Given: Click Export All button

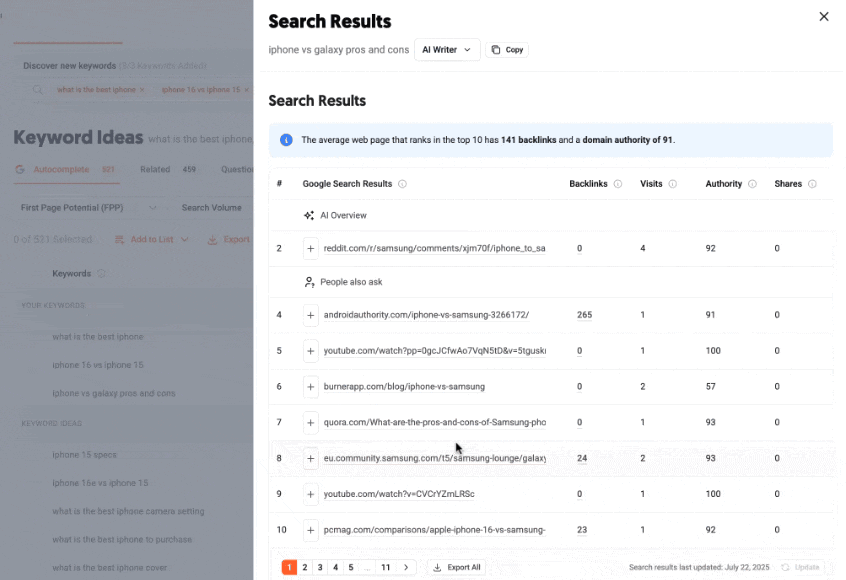Looking at the screenshot, I should [457, 567].
